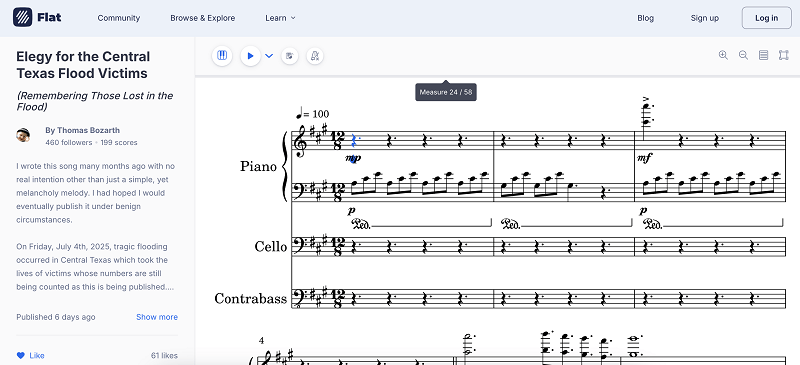Toggle the metronome icon

click(315, 56)
